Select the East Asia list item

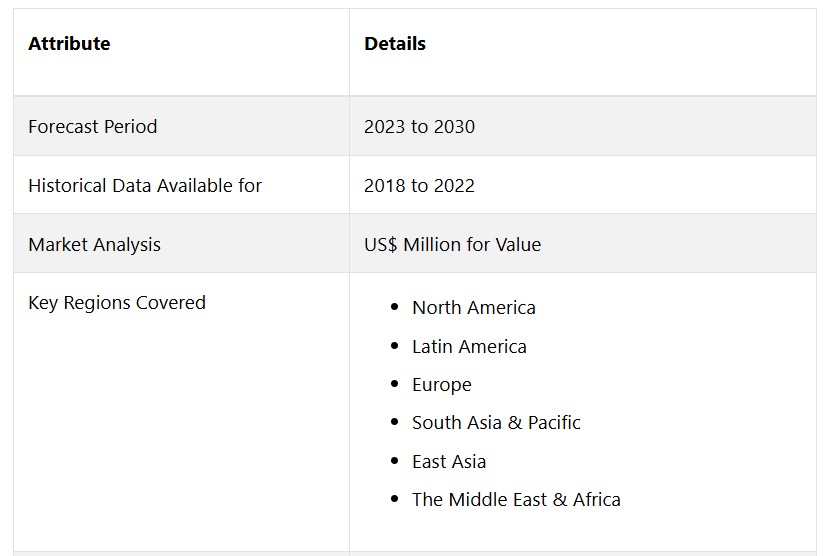(449, 462)
